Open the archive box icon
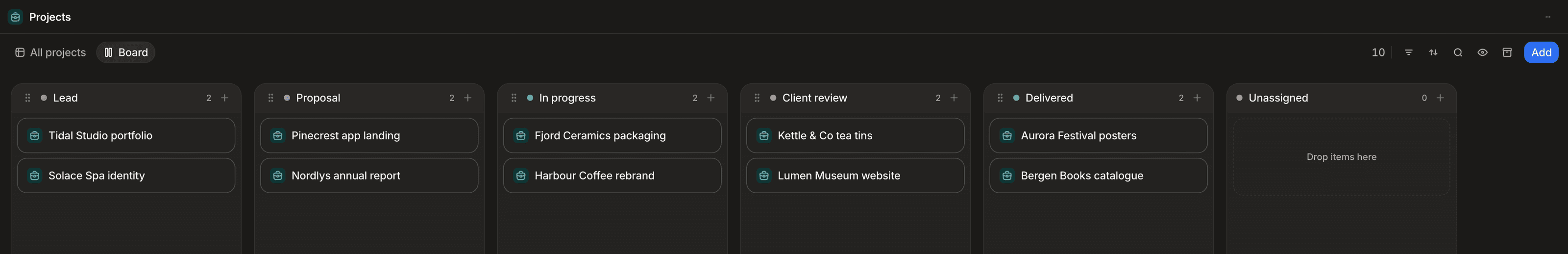Screen dimensions: 1568x254 [1507, 52]
